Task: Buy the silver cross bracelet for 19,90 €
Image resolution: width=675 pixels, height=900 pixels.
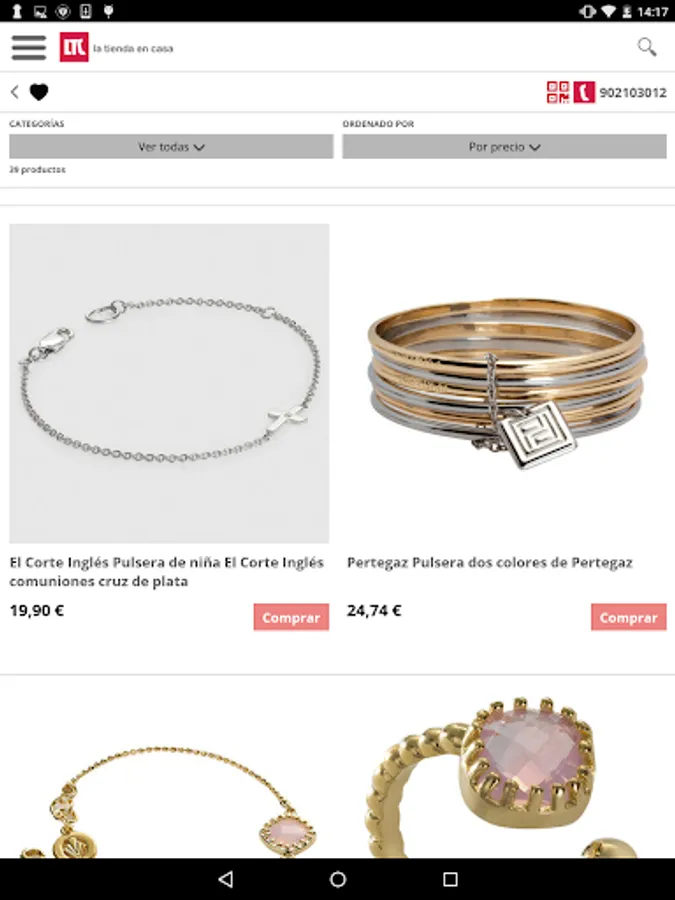Action: (291, 617)
